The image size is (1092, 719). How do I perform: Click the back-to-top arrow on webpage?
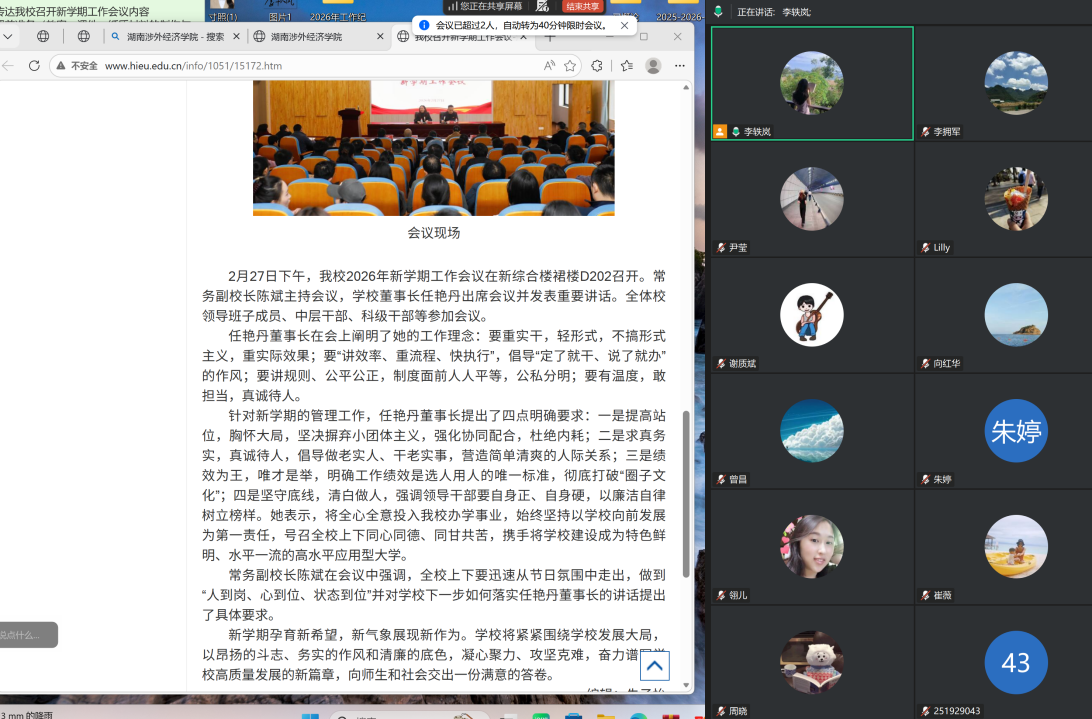[654, 666]
